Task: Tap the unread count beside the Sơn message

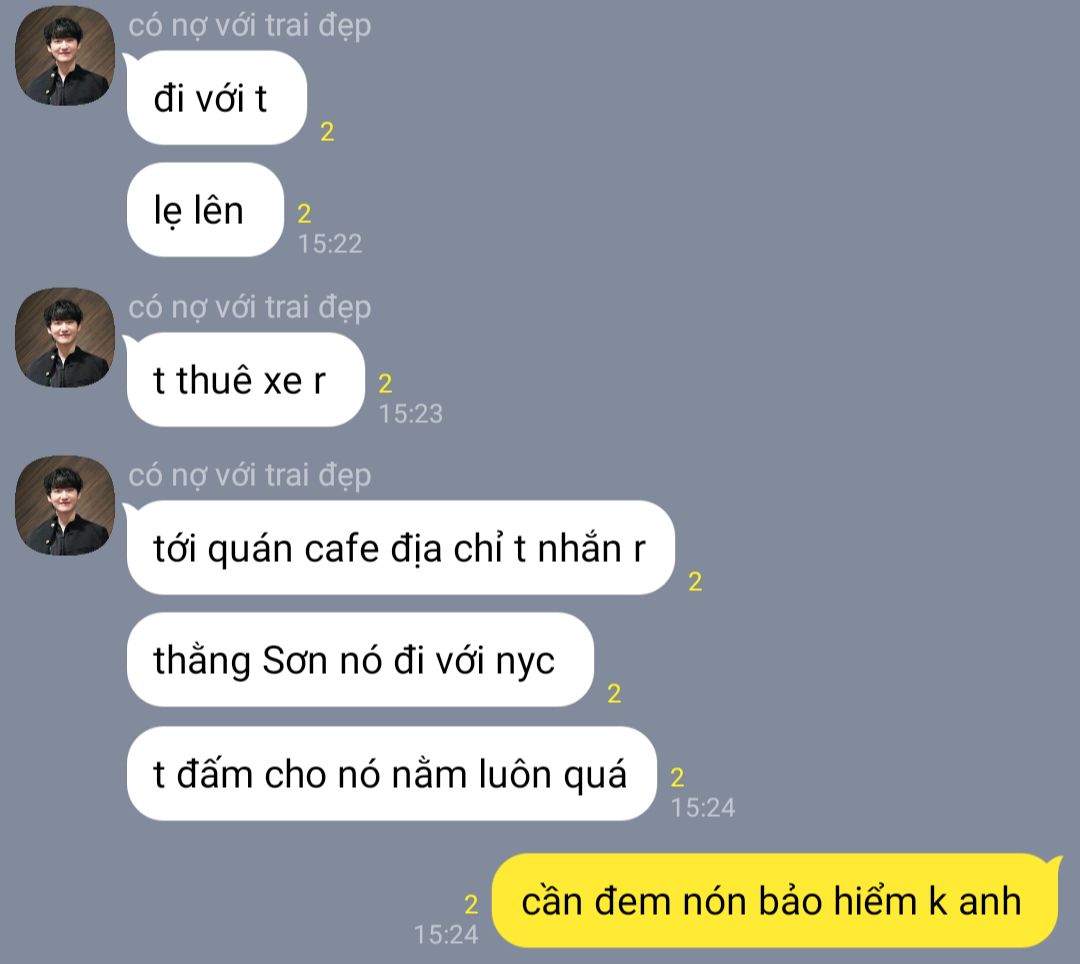Action: 614,693
